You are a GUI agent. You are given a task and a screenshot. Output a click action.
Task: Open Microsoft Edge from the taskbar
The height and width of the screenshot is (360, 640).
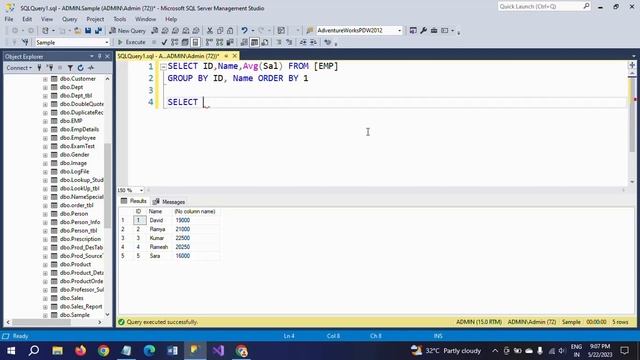click(149, 351)
